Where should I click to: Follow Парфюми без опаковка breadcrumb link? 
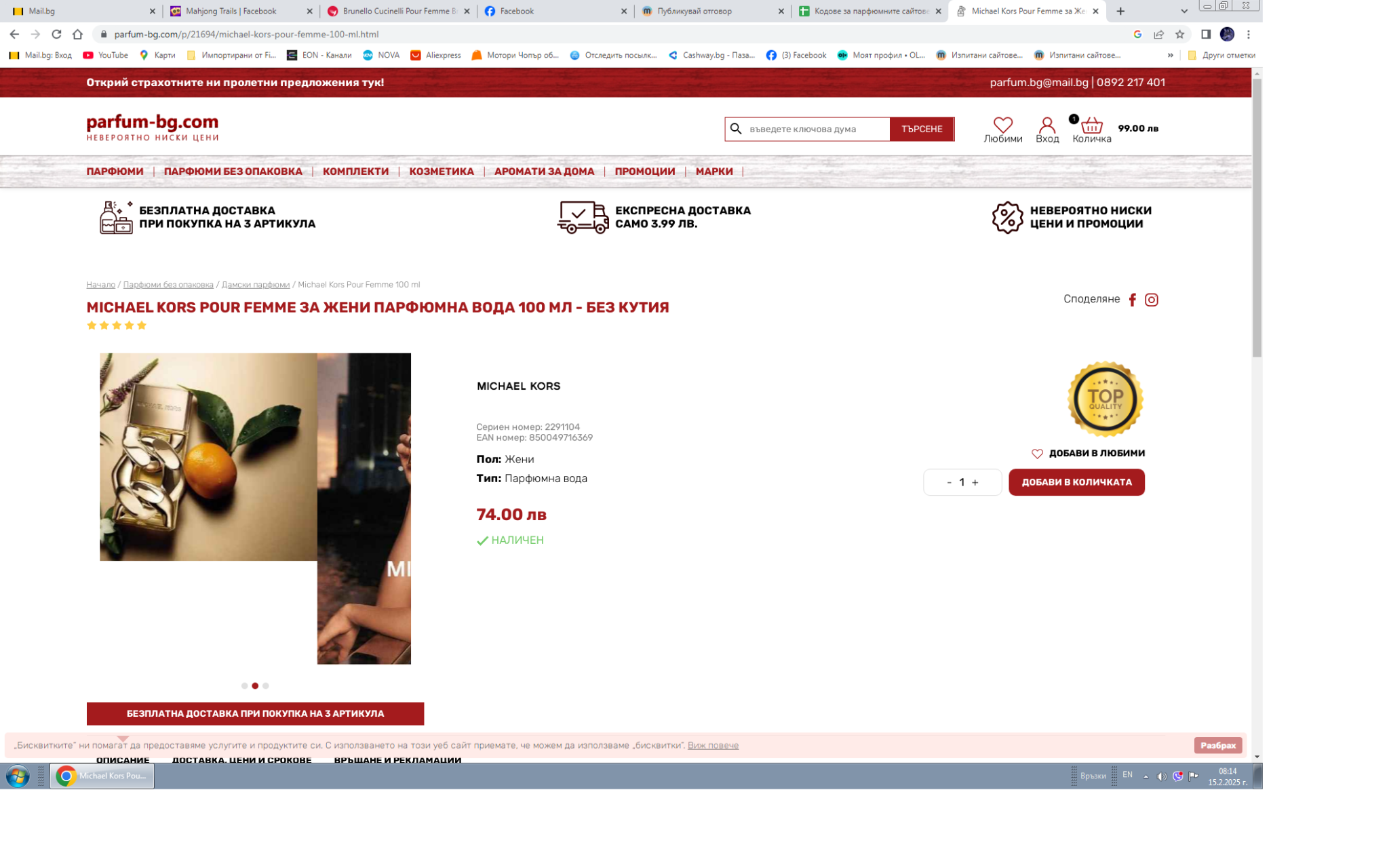(168, 285)
